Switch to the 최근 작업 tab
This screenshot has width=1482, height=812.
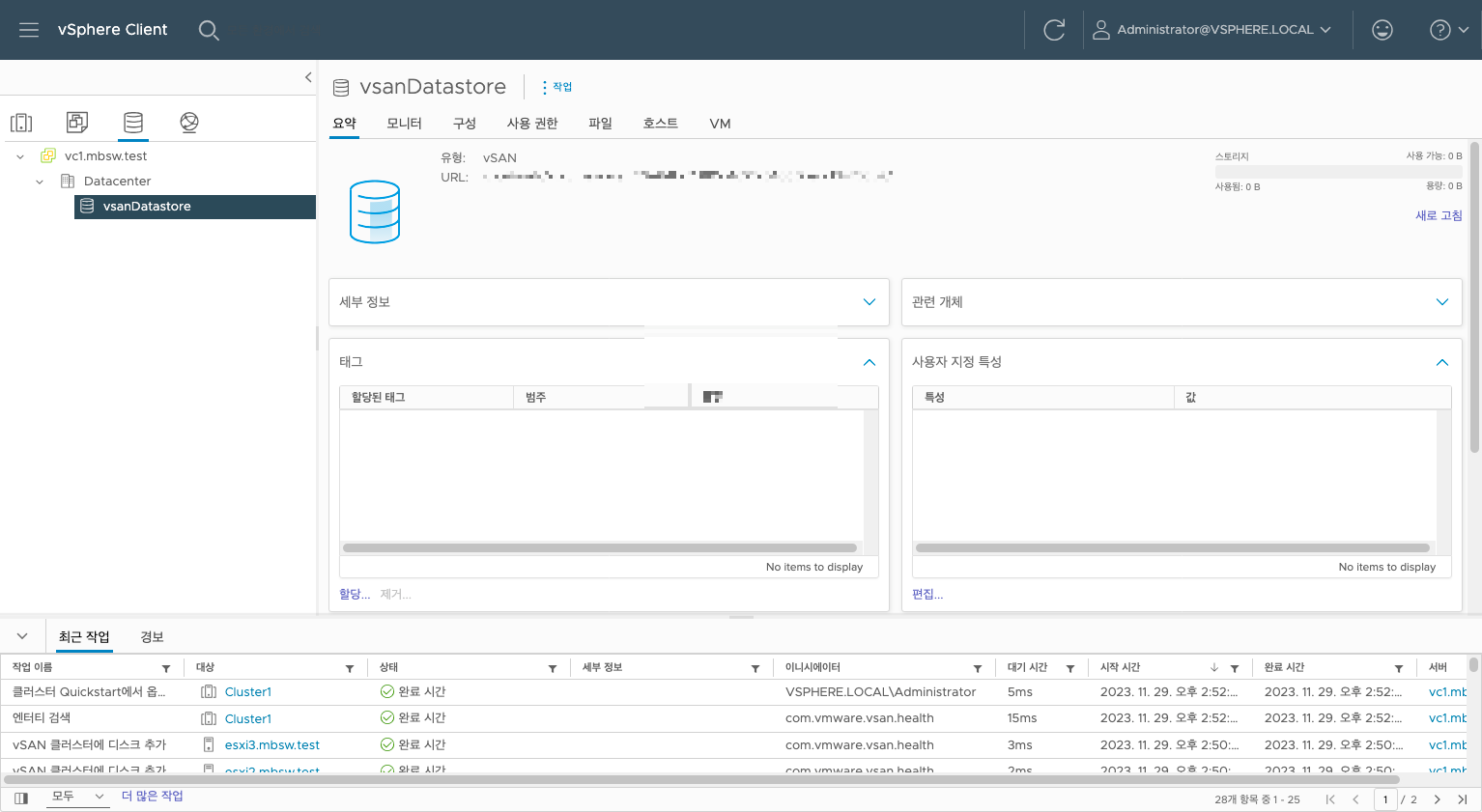click(x=84, y=637)
